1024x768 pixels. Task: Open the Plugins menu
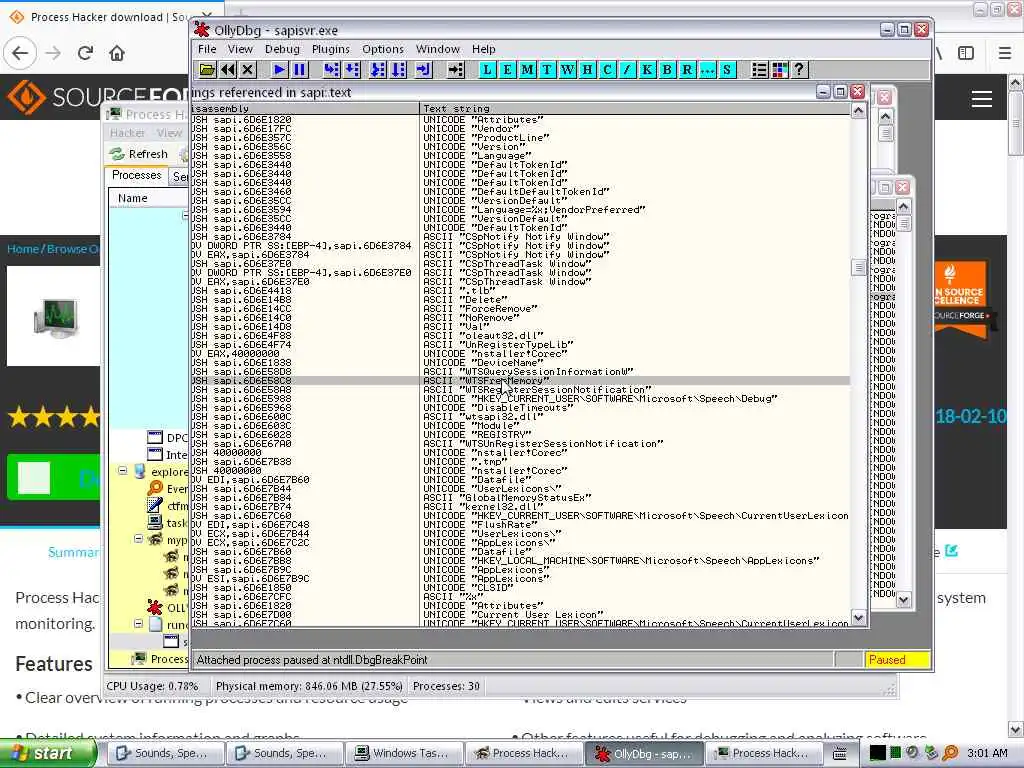pyautogui.click(x=330, y=49)
